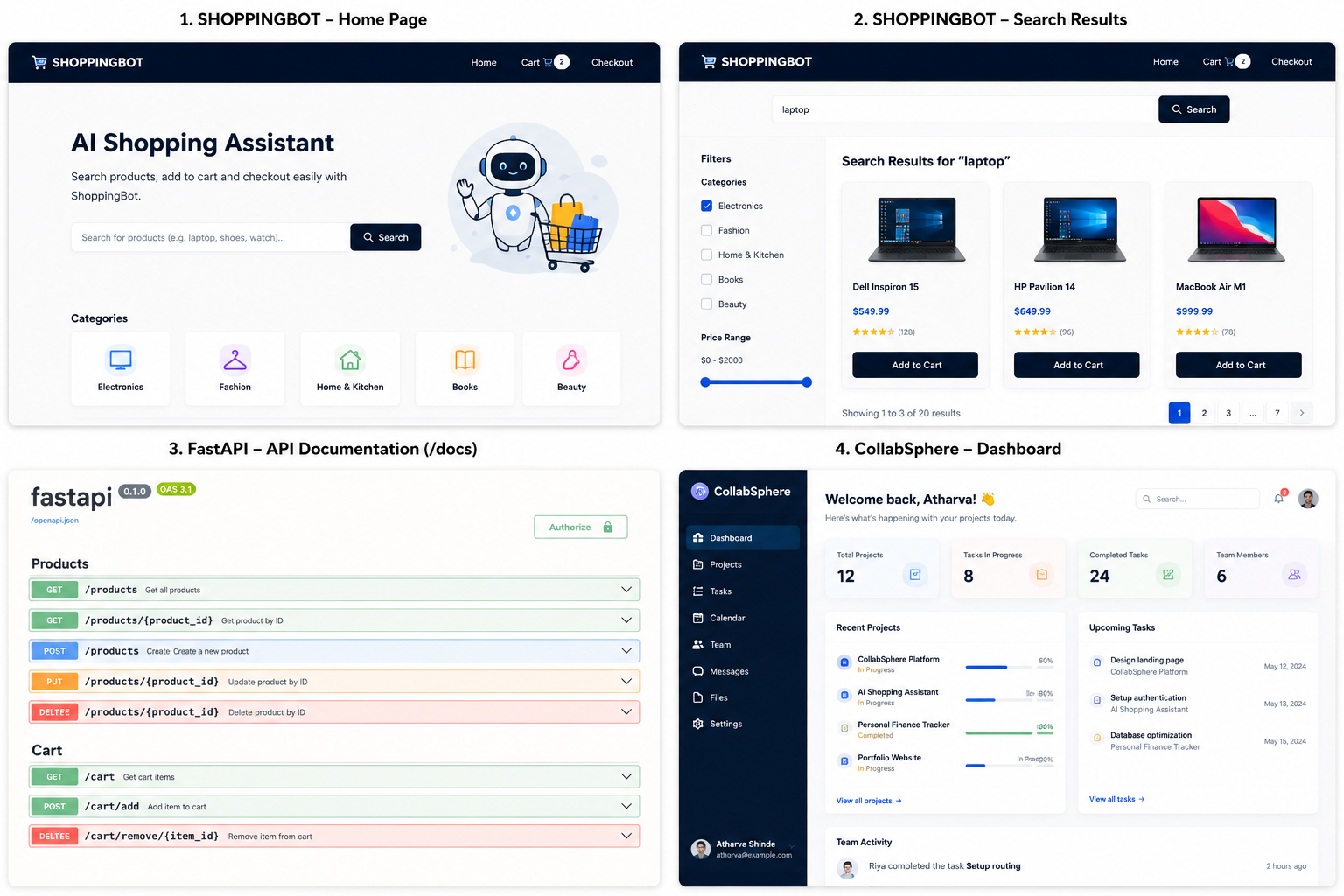Click the AI Shopping Assistant icon in Recent Projects
This screenshot has height=896, width=1344.
click(844, 696)
